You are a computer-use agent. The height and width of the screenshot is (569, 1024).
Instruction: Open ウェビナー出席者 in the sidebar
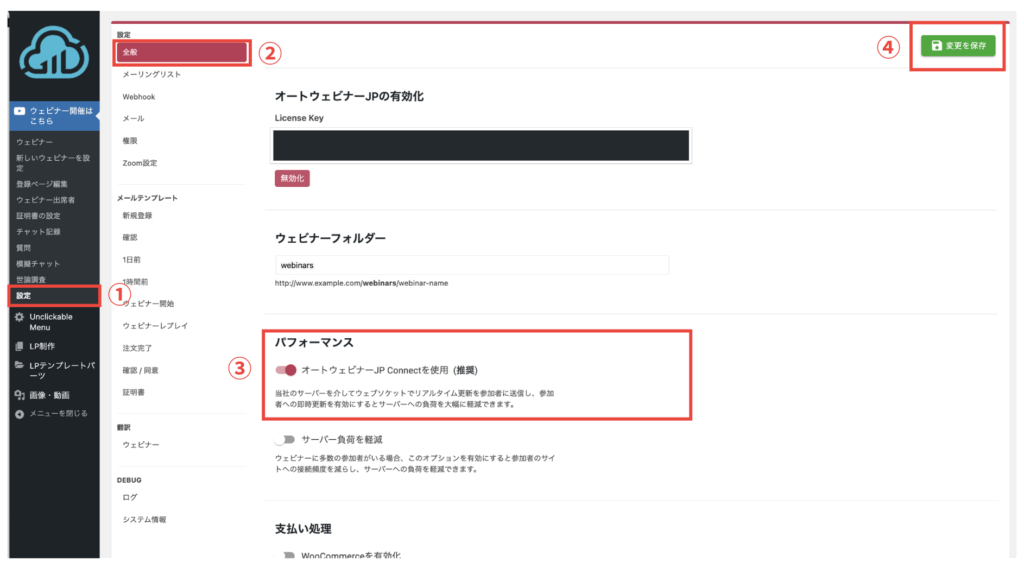46,200
